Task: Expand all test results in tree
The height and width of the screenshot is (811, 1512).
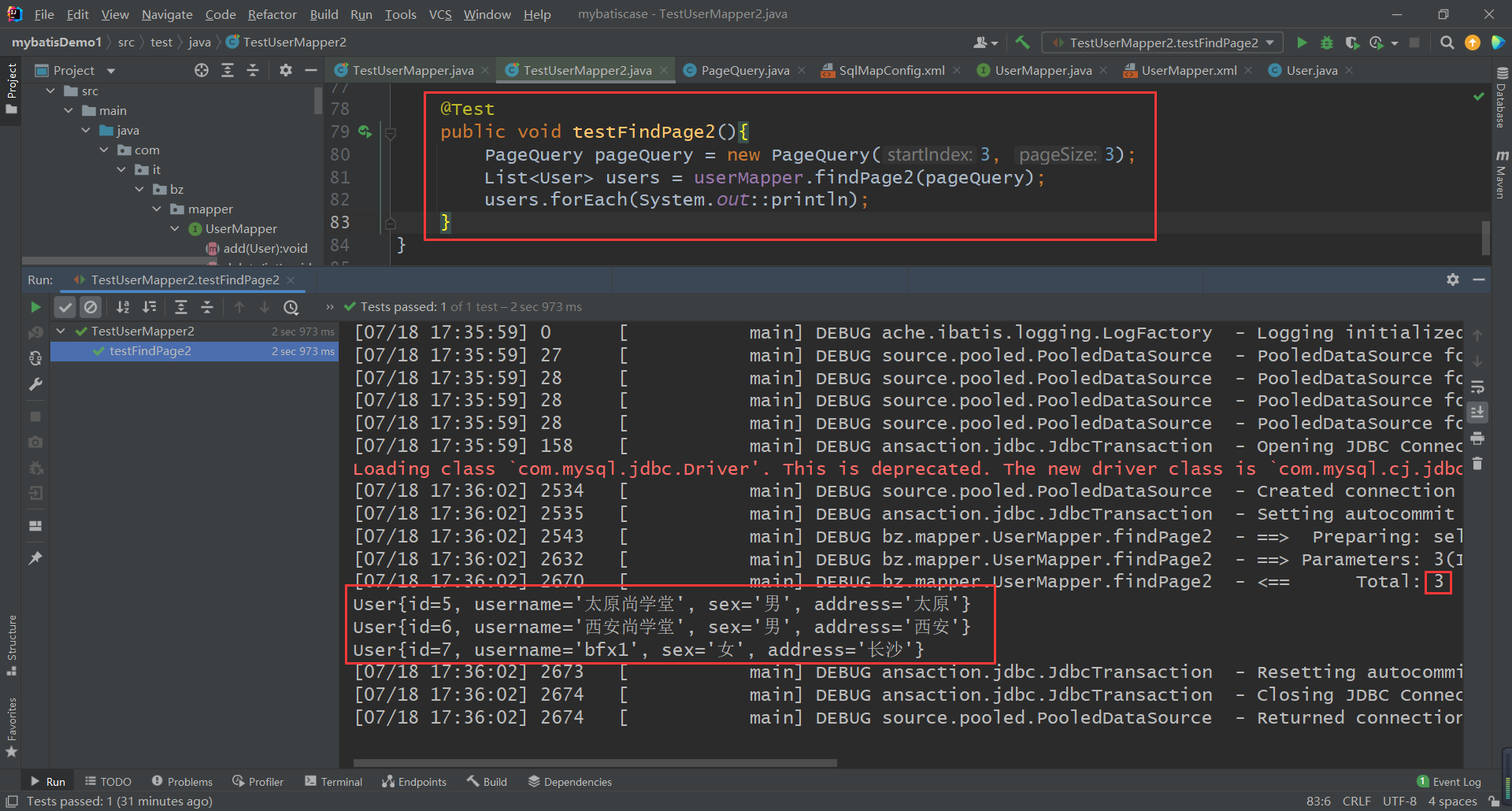Action: [x=181, y=307]
